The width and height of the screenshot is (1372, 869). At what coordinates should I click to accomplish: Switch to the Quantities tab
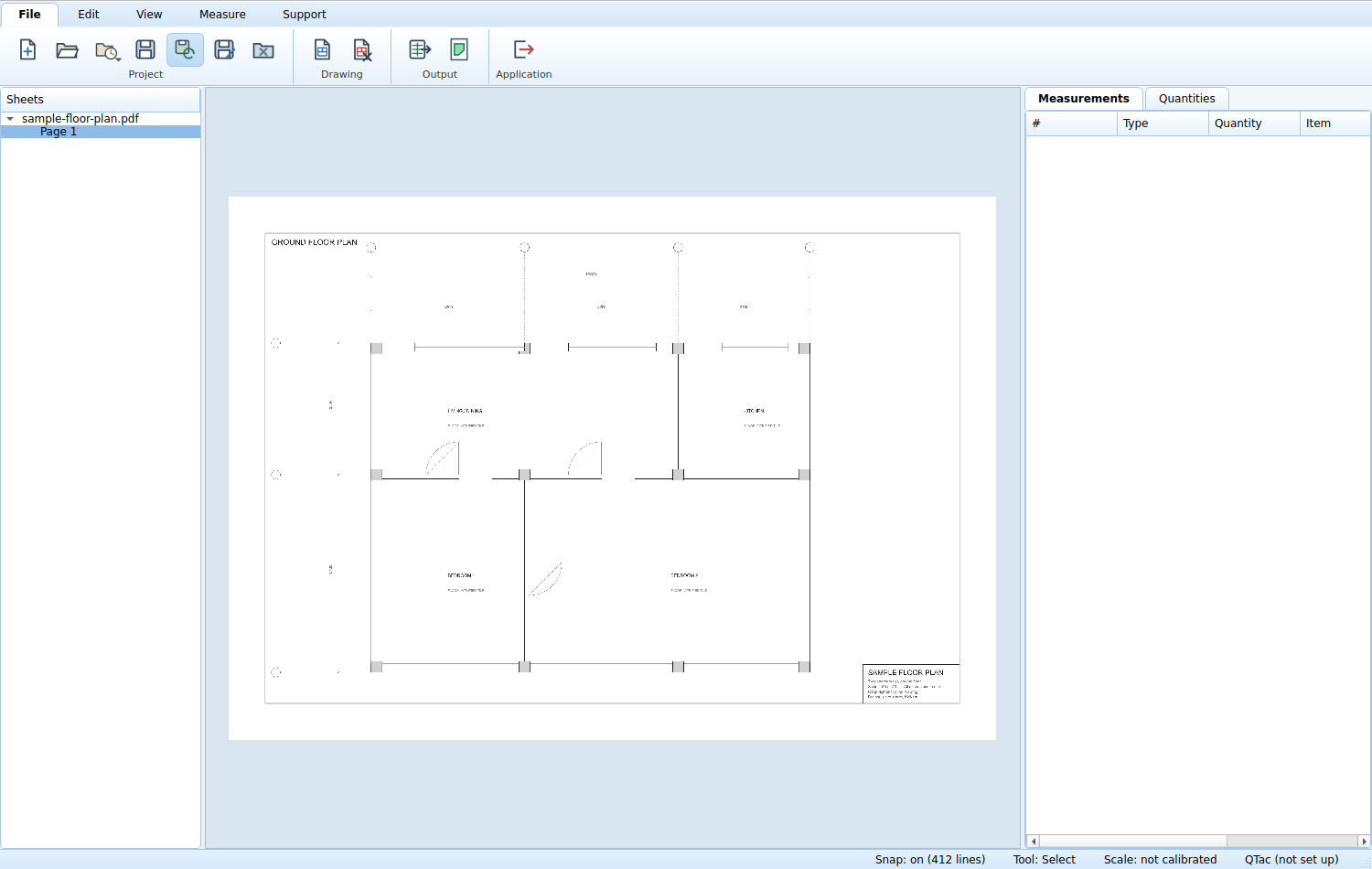click(1187, 99)
